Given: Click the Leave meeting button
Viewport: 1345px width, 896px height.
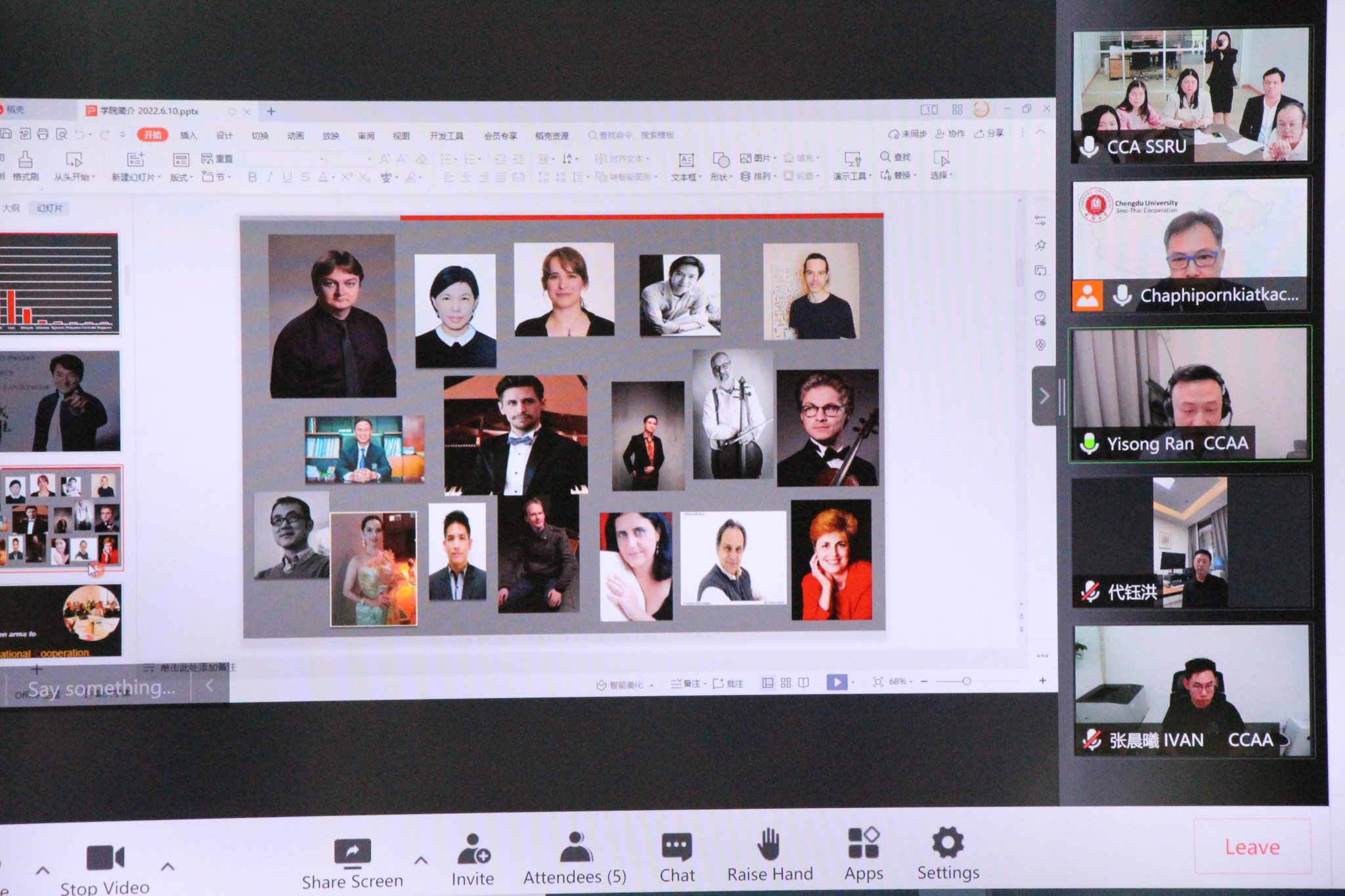Looking at the screenshot, I should (1252, 847).
